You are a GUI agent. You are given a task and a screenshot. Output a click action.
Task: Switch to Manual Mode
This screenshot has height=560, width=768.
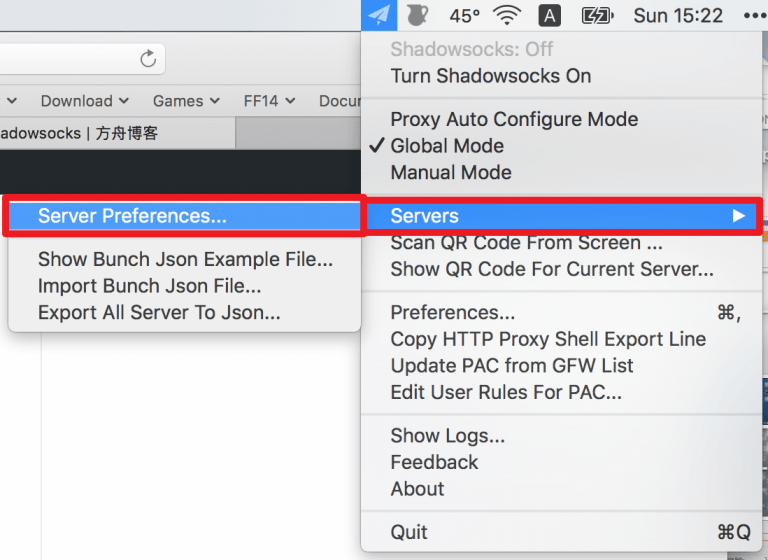(x=561, y=172)
